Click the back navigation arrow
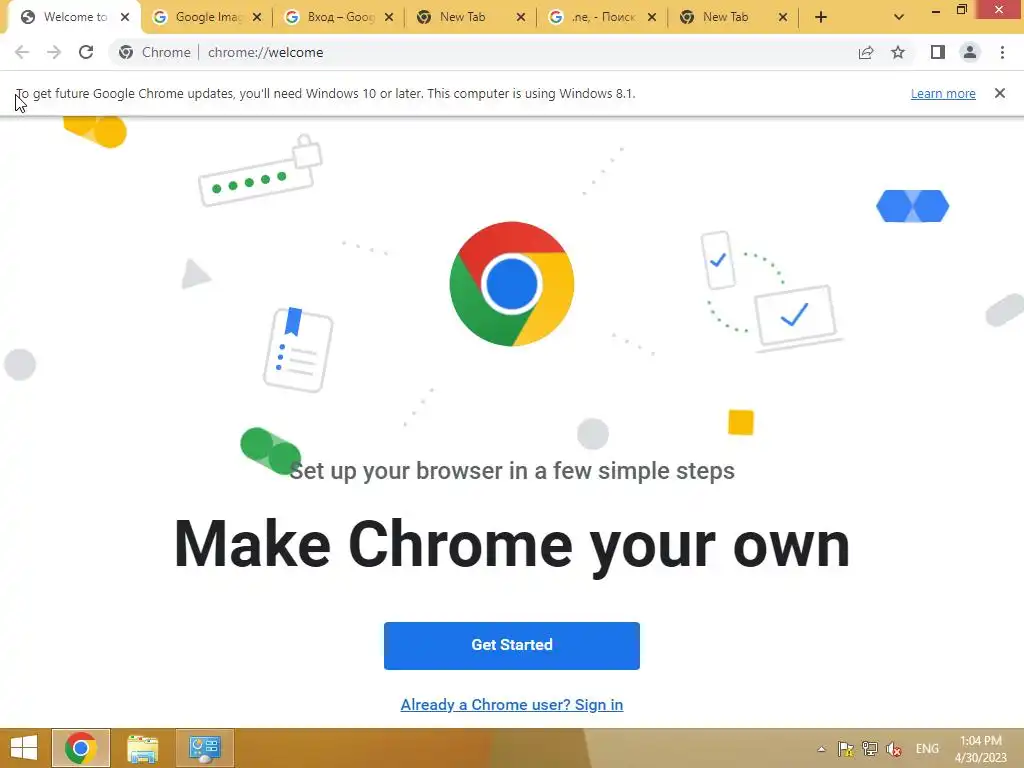Viewport: 1024px width, 768px height. (22, 52)
